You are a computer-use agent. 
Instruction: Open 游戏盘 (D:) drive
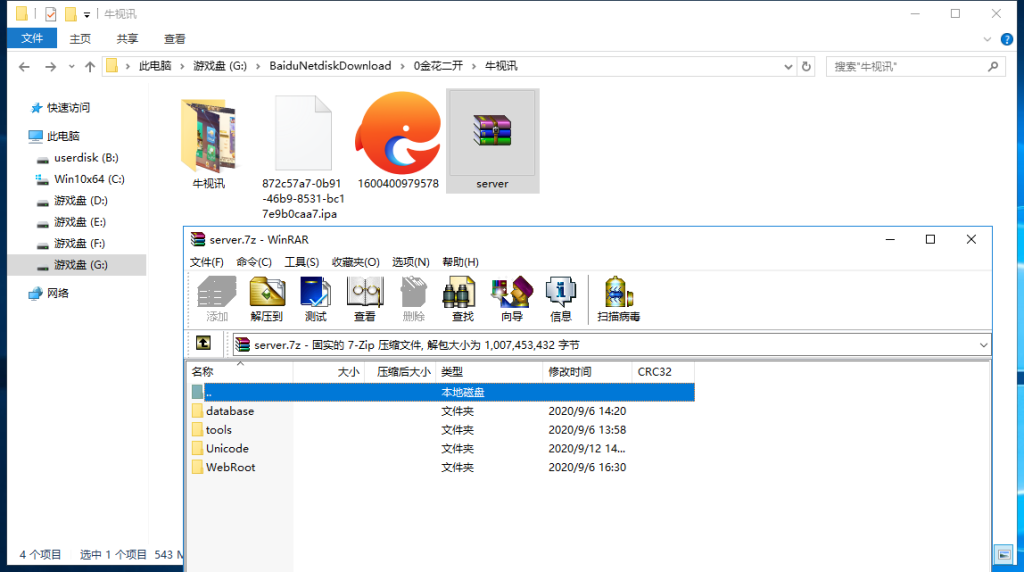(80, 200)
